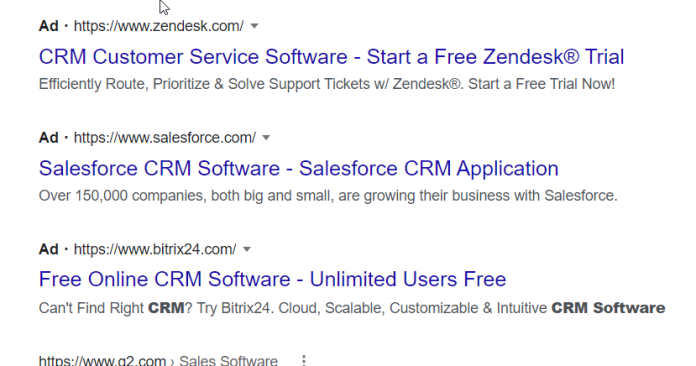Click the https://www.g2.com Sales Software breadcrumb
The width and height of the screenshot is (696, 366).
pyautogui.click(x=158, y=360)
